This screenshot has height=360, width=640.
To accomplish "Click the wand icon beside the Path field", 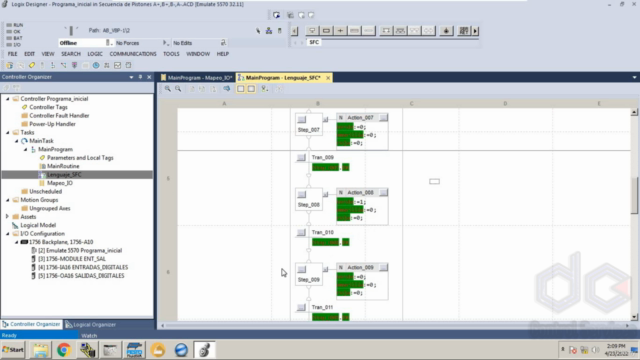I will pos(258,31).
